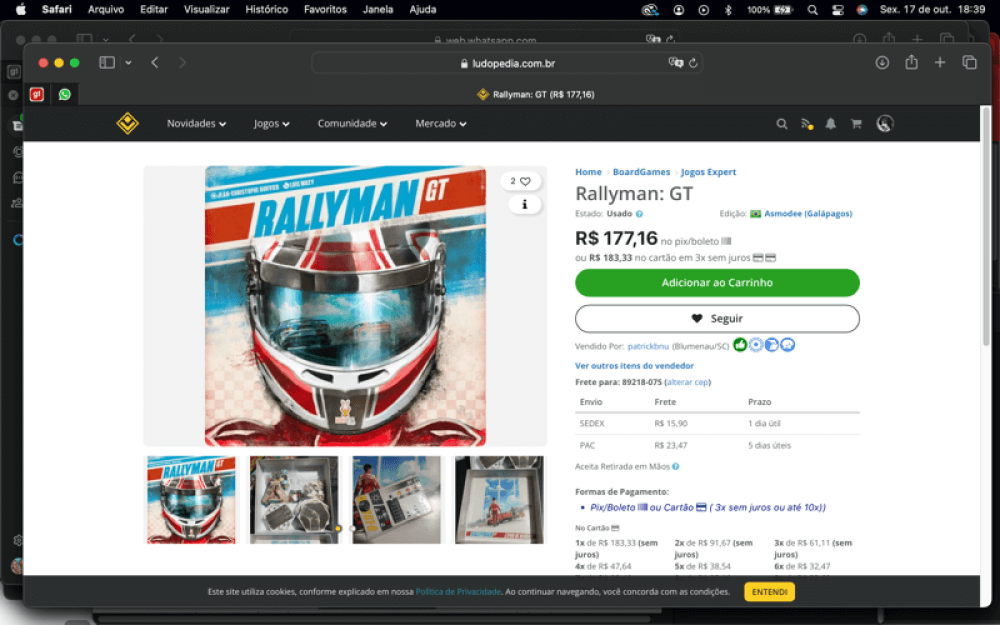1000x625 pixels.
Task: Open the pinned WhatsApp tab icon
Action: 65,94
